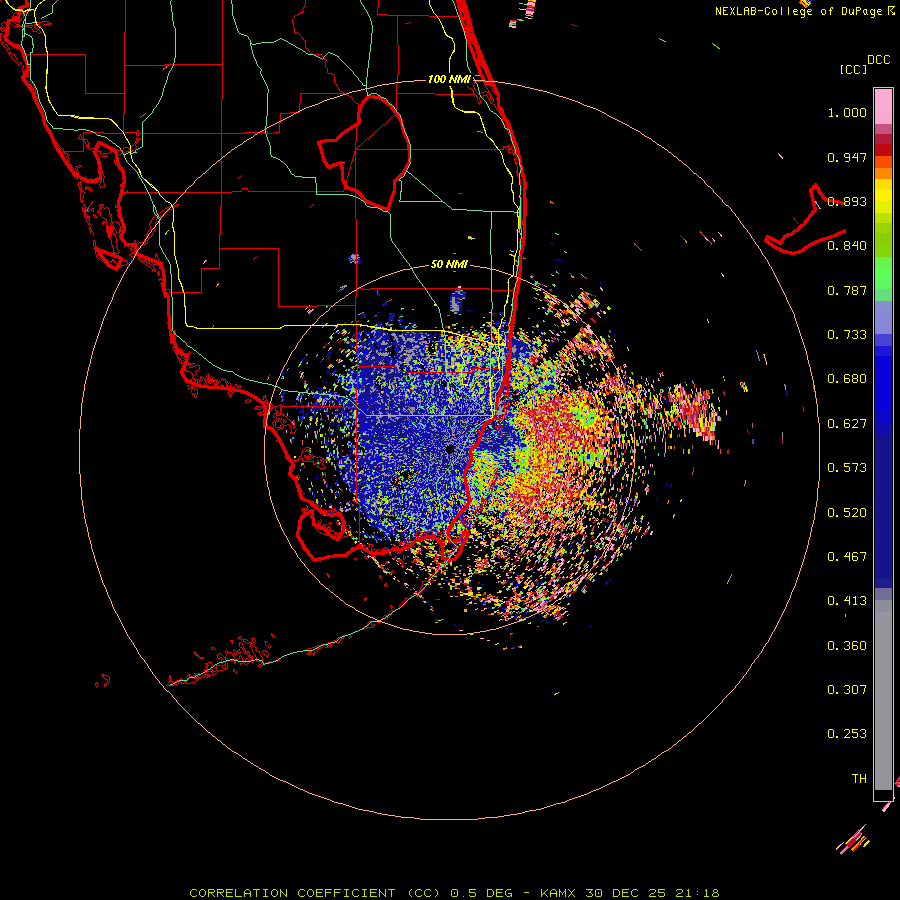The width and height of the screenshot is (900, 900).
Task: Click the [CC] units label
Action: (853, 70)
